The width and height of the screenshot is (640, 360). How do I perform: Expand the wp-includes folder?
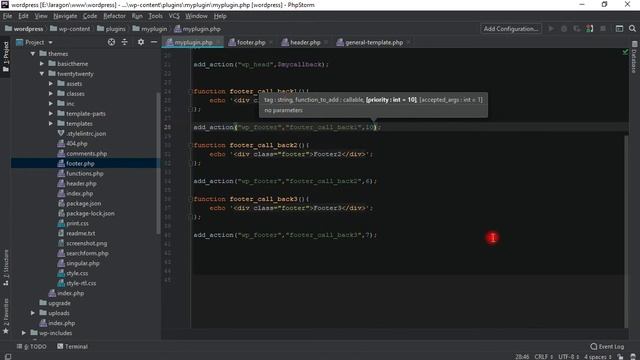point(24,333)
